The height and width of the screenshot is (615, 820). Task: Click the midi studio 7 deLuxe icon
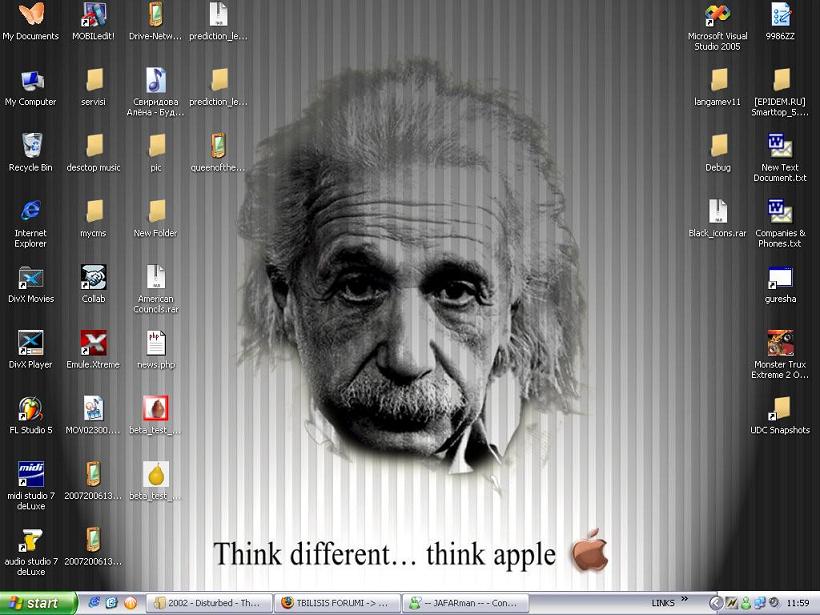(31, 474)
